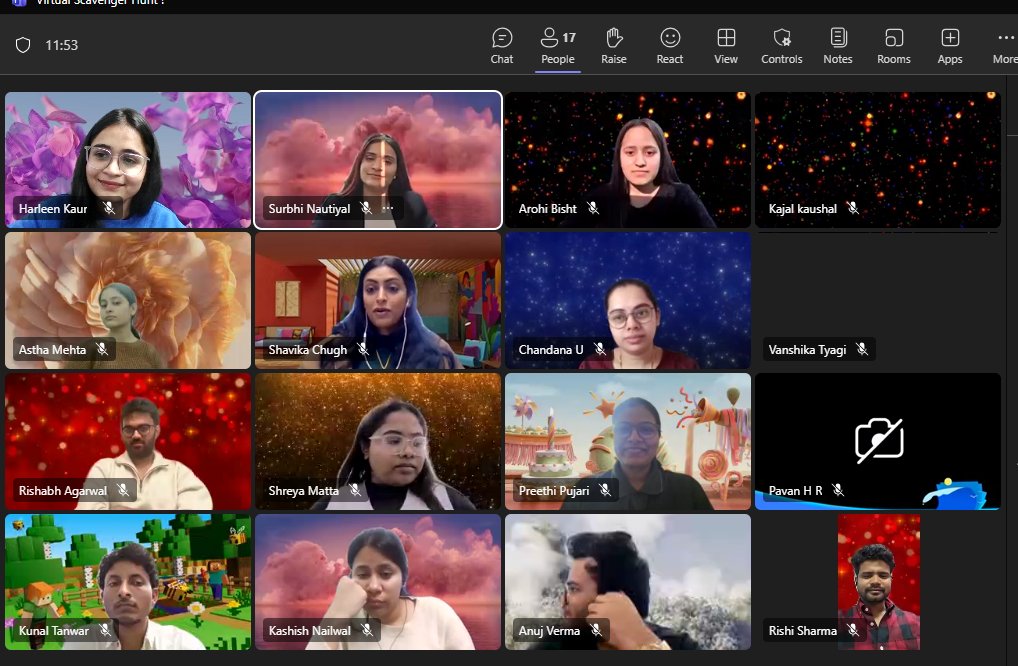The height and width of the screenshot is (666, 1018).
Task: Open the More actions menu
Action: point(1005,45)
